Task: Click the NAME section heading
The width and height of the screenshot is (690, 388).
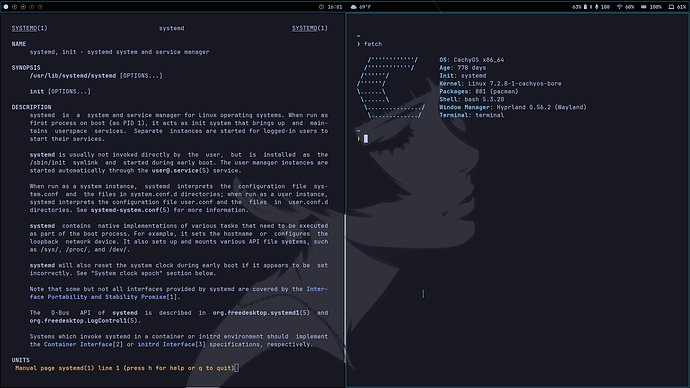Action: click(19, 44)
